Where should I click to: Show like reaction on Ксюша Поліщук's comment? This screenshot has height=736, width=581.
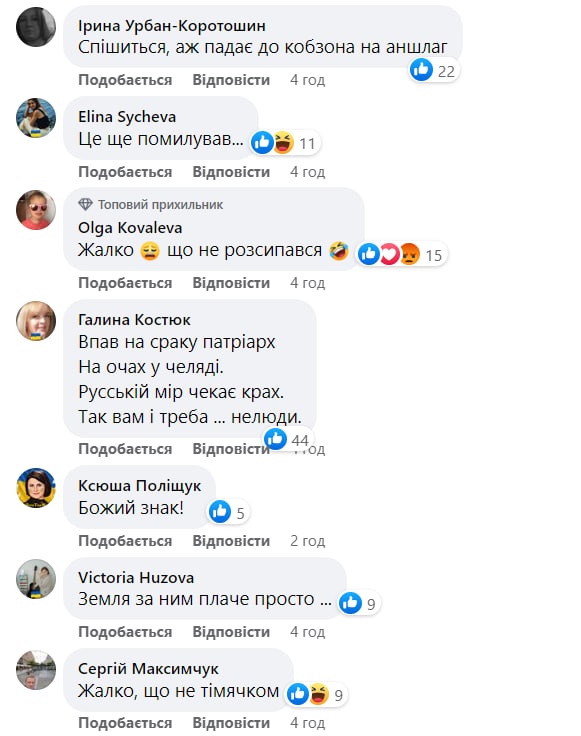tap(220, 512)
